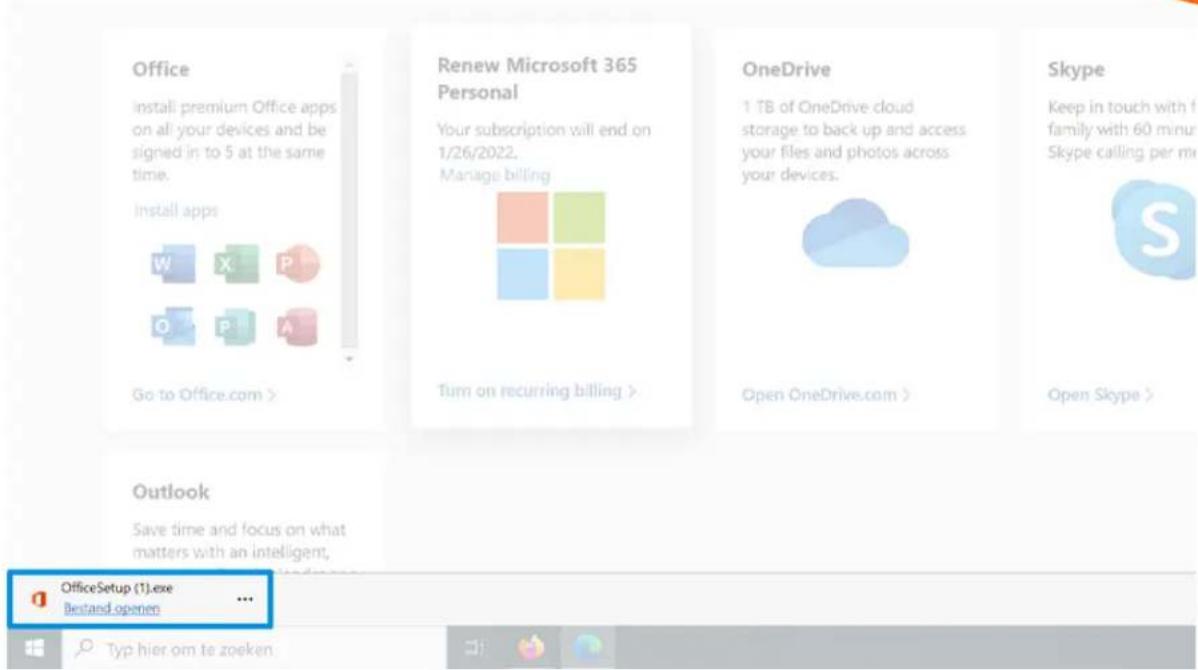Click the search magnifier icon in taskbar
1198x670 pixels.
coord(85,649)
